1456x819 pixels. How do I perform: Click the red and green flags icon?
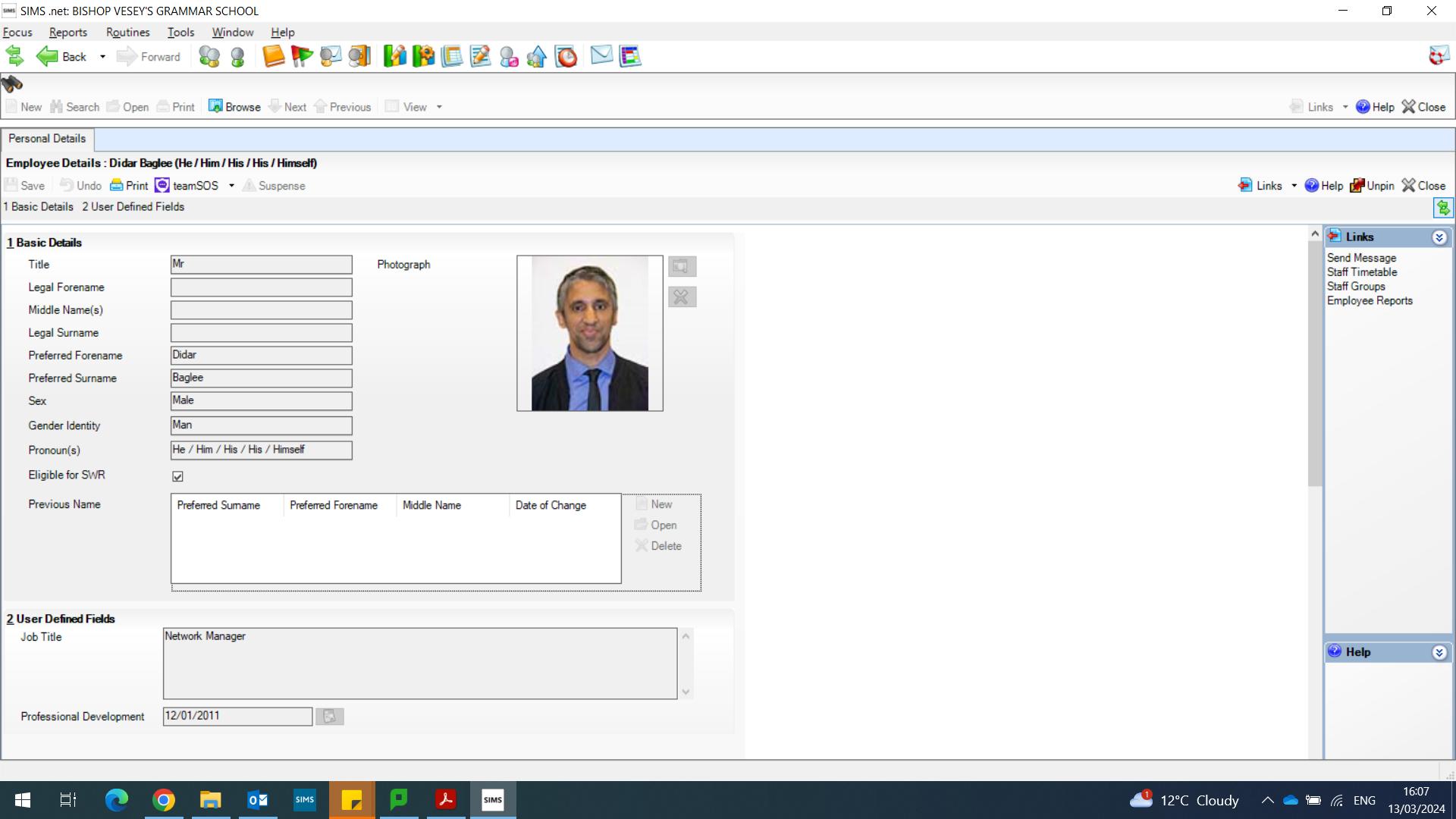pos(302,56)
